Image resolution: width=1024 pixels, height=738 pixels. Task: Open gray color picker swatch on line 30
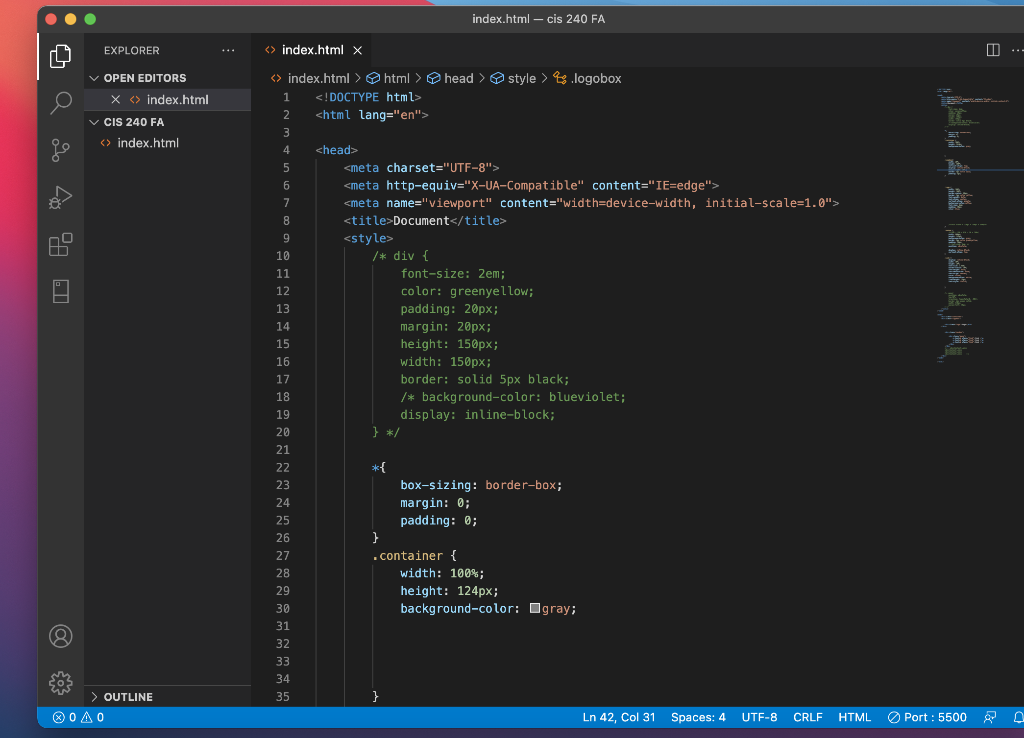point(535,608)
